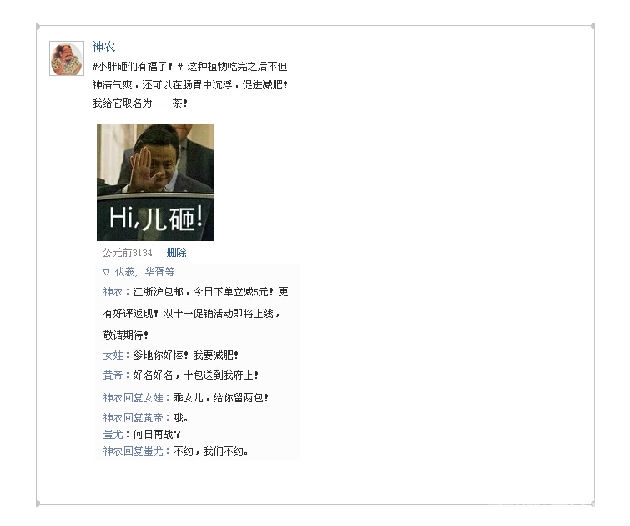Open 黄帝's profile from 好名好名 comment

pos(112,375)
